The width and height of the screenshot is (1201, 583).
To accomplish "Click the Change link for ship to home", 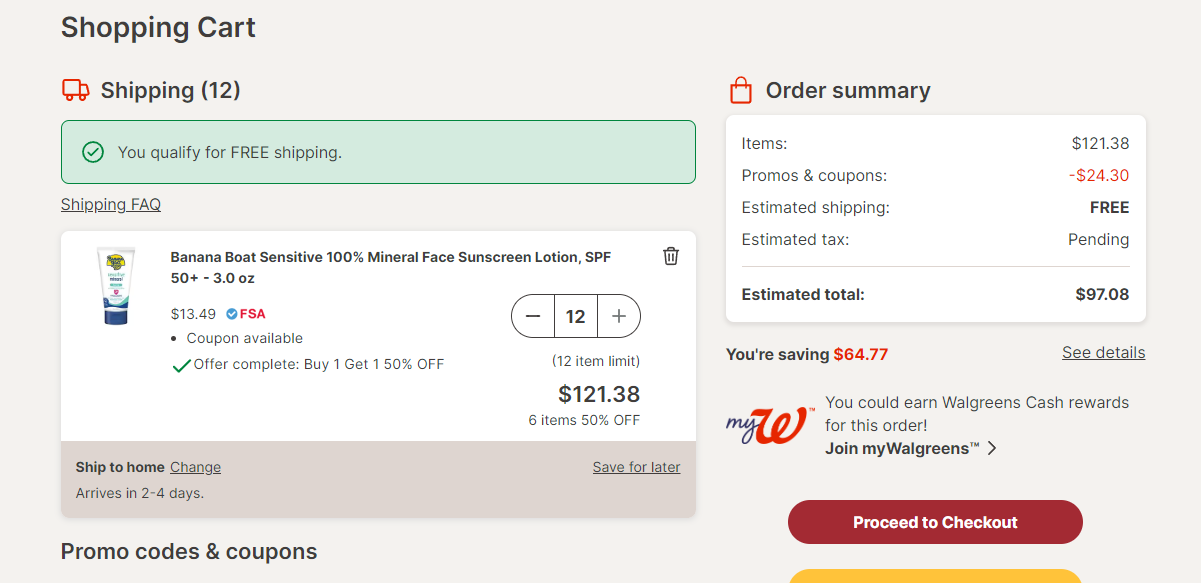I will click(195, 467).
